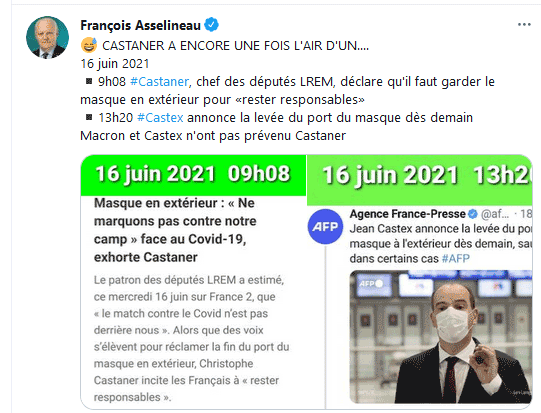
Task: Click the @af... handle in embedded tweet
Action: (495, 214)
